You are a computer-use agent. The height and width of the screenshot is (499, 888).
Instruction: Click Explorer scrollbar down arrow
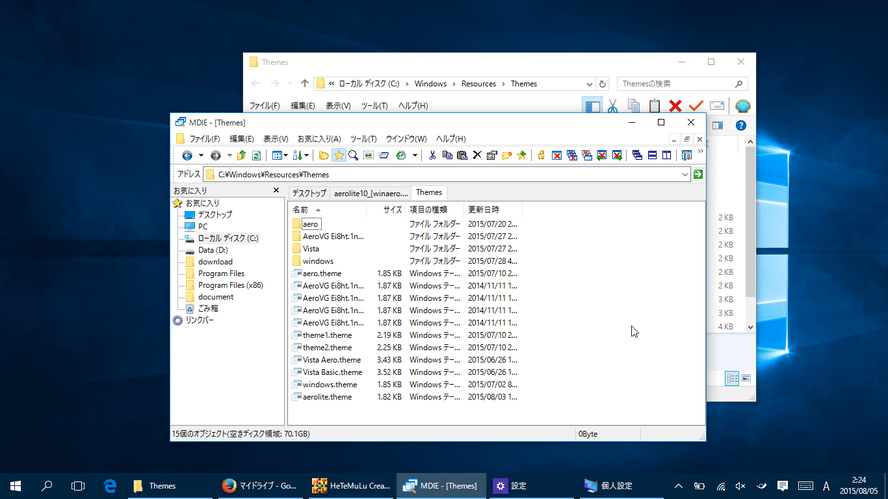(x=750, y=327)
